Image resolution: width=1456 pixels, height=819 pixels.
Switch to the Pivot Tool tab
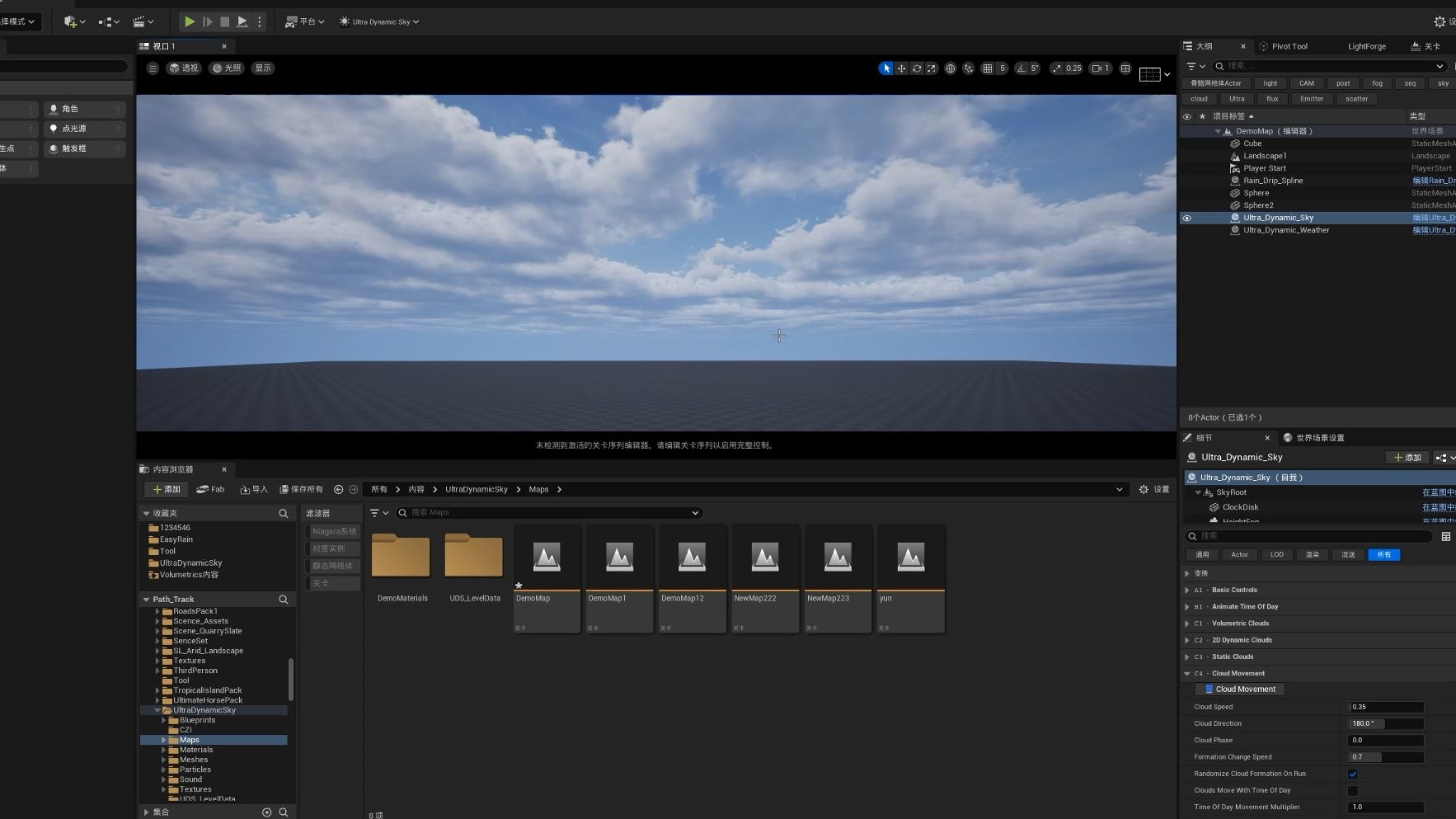point(1284,46)
